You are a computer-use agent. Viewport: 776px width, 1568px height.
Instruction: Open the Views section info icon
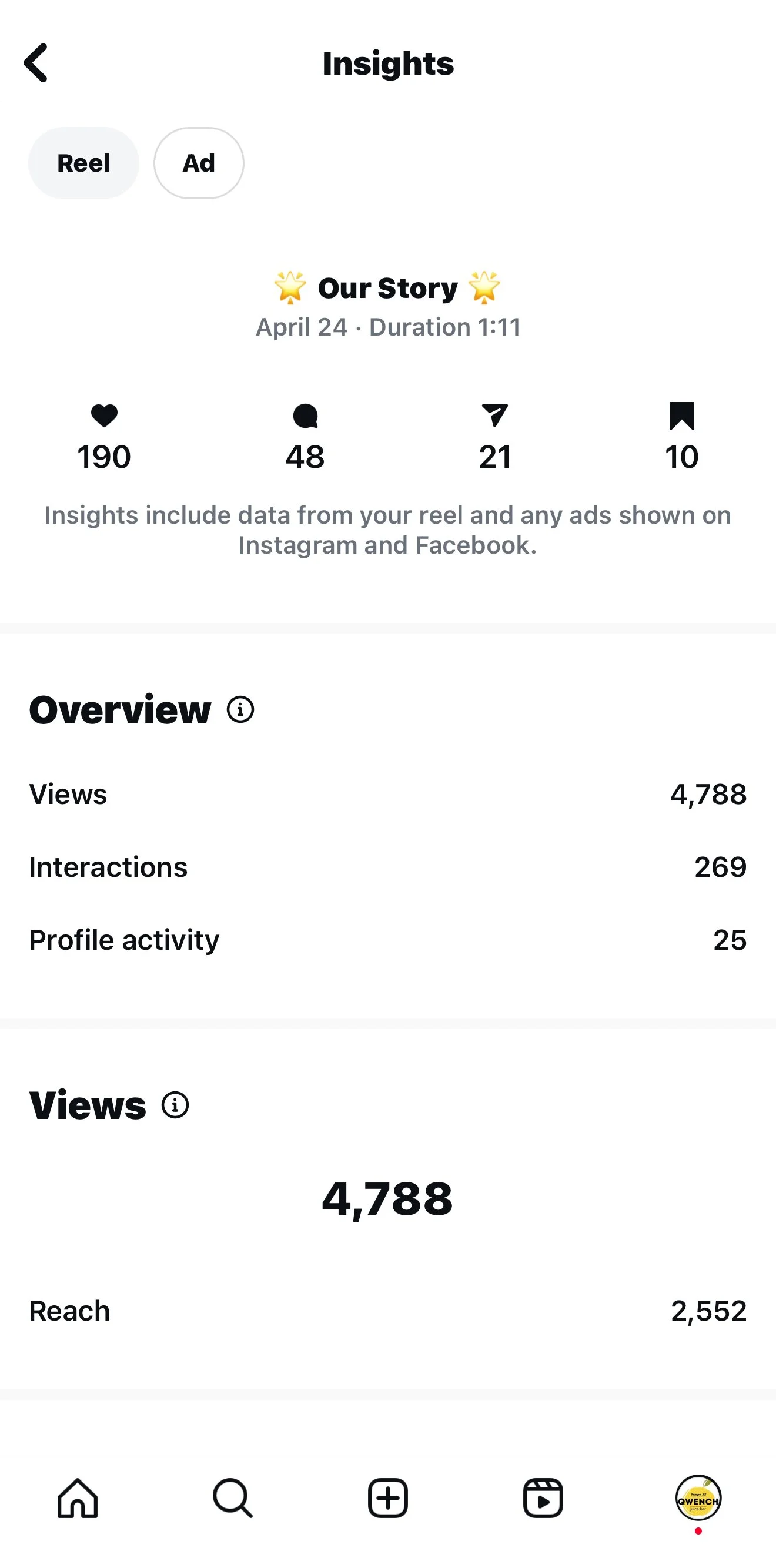point(175,1105)
